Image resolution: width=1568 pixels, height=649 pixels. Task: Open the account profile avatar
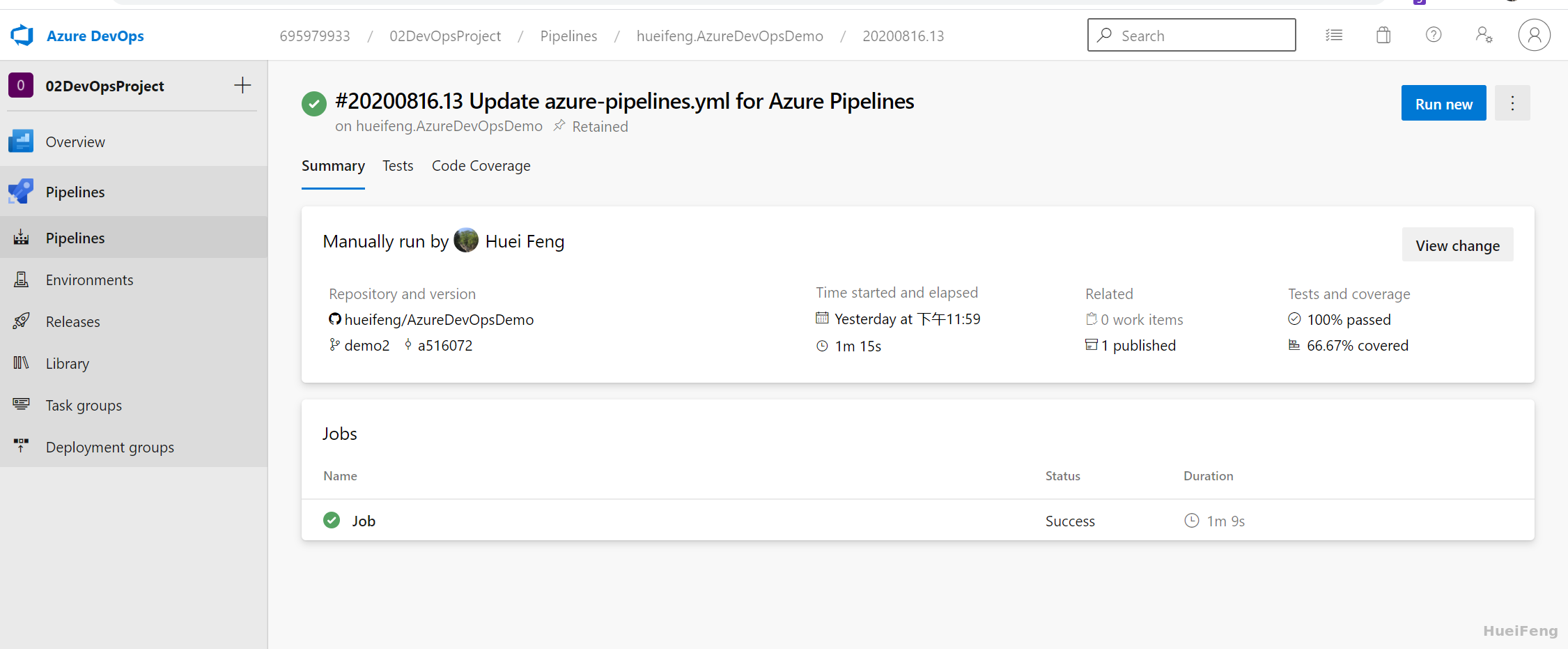point(1534,35)
